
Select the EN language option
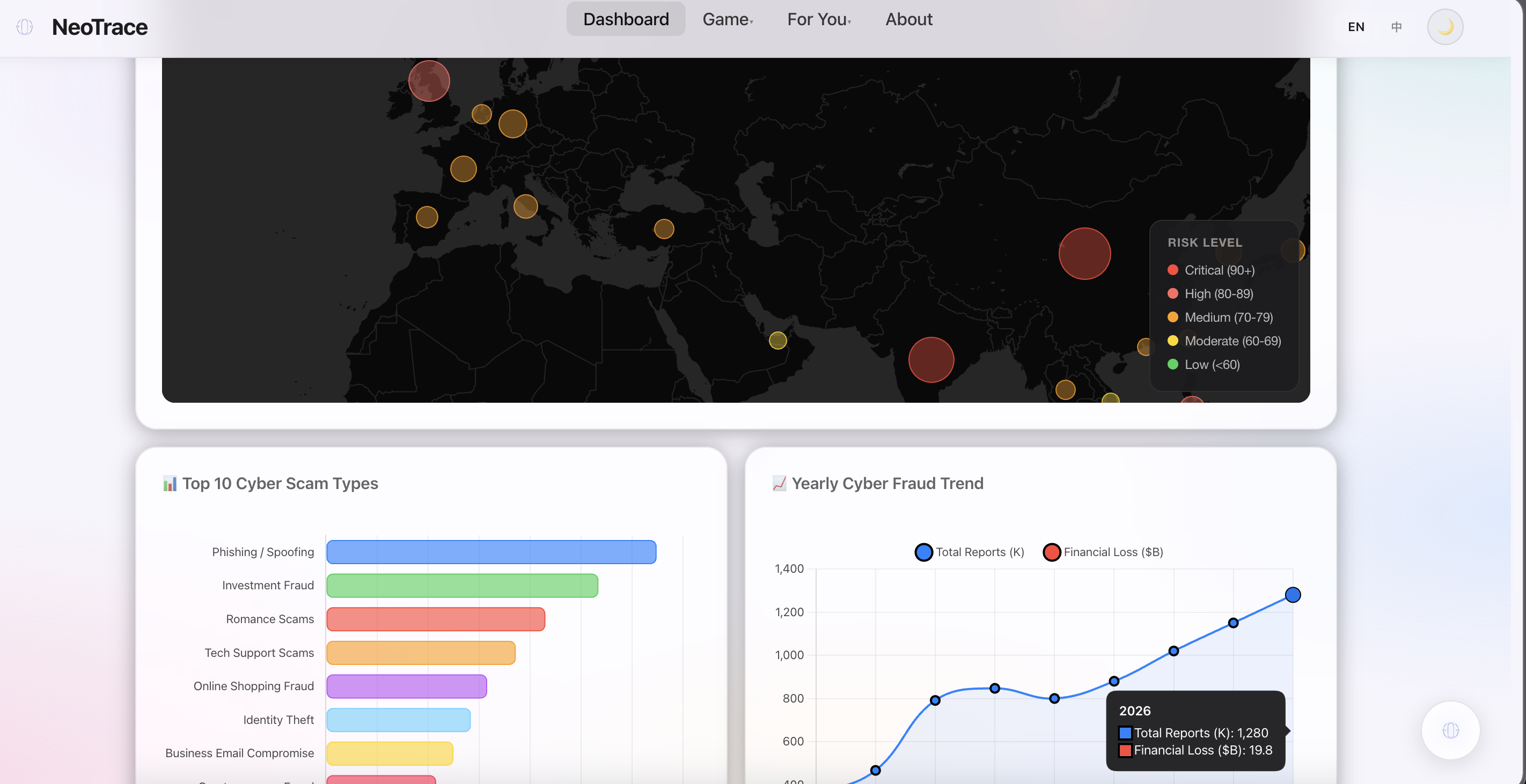1355,27
